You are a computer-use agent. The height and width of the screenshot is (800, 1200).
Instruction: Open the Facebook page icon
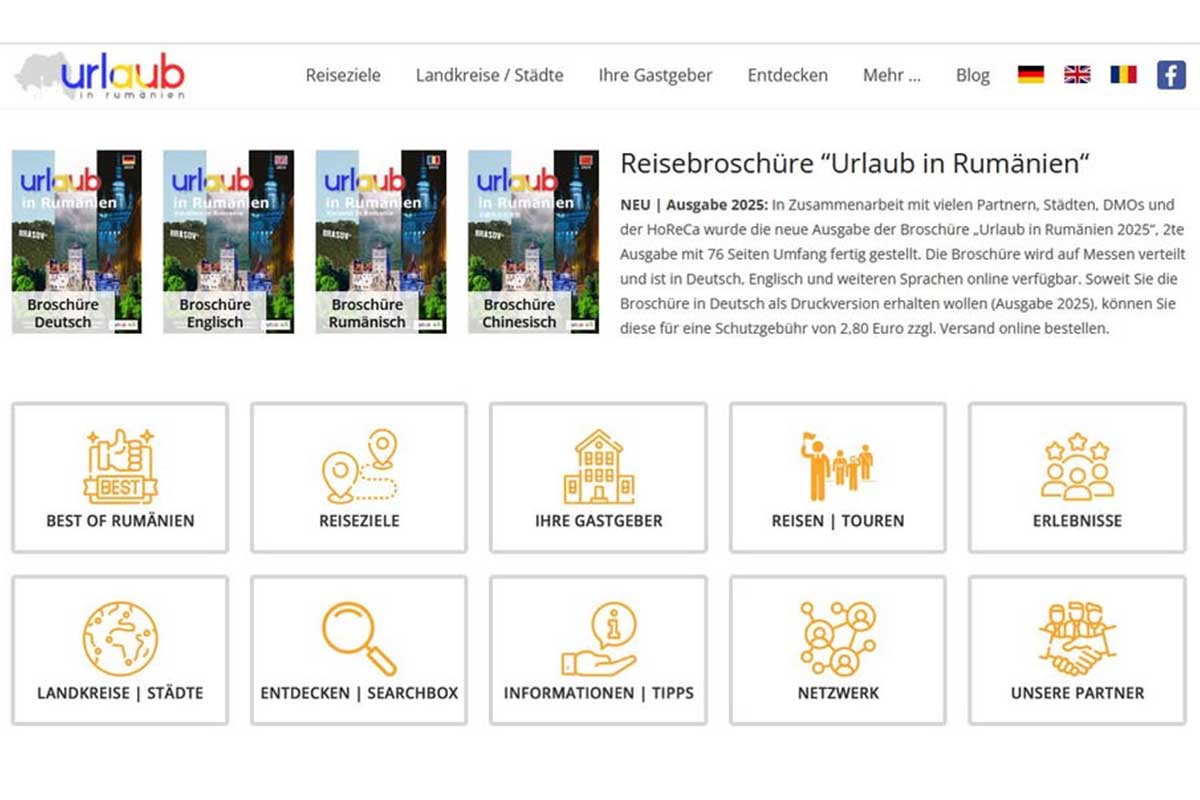(1171, 75)
